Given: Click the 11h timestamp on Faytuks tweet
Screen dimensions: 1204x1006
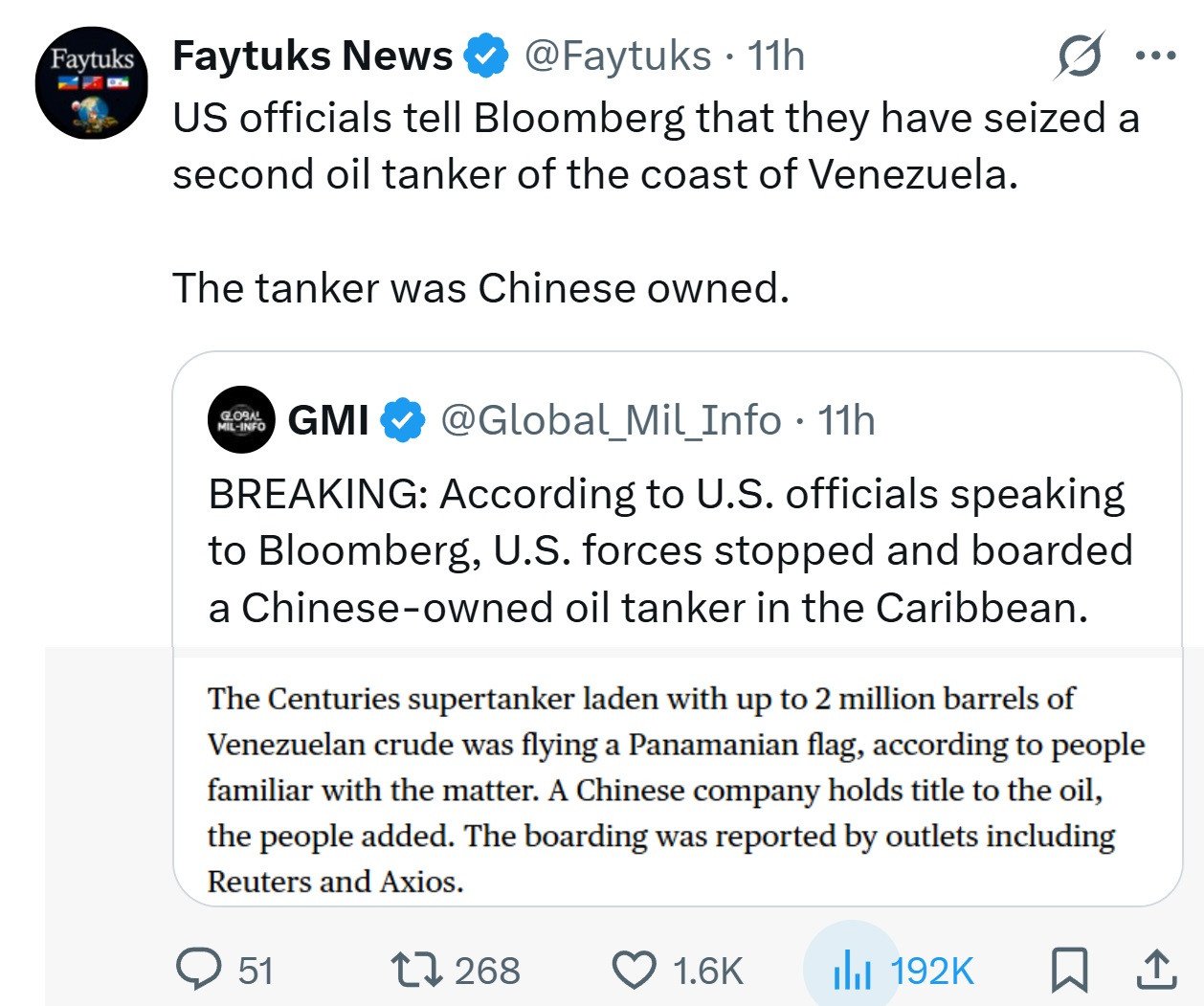Looking at the screenshot, I should (776, 56).
